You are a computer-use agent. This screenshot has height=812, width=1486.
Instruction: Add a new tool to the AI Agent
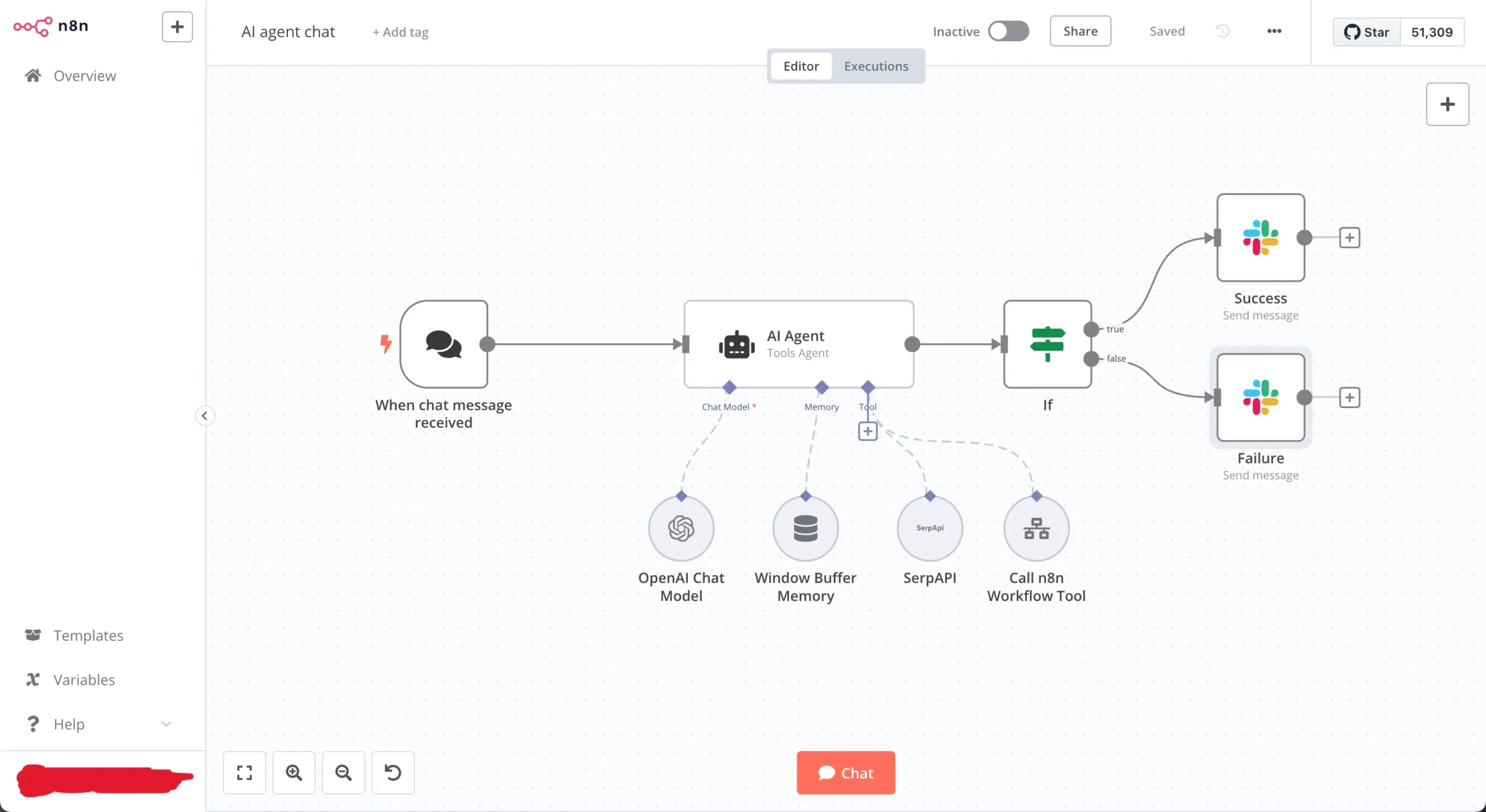(x=867, y=430)
